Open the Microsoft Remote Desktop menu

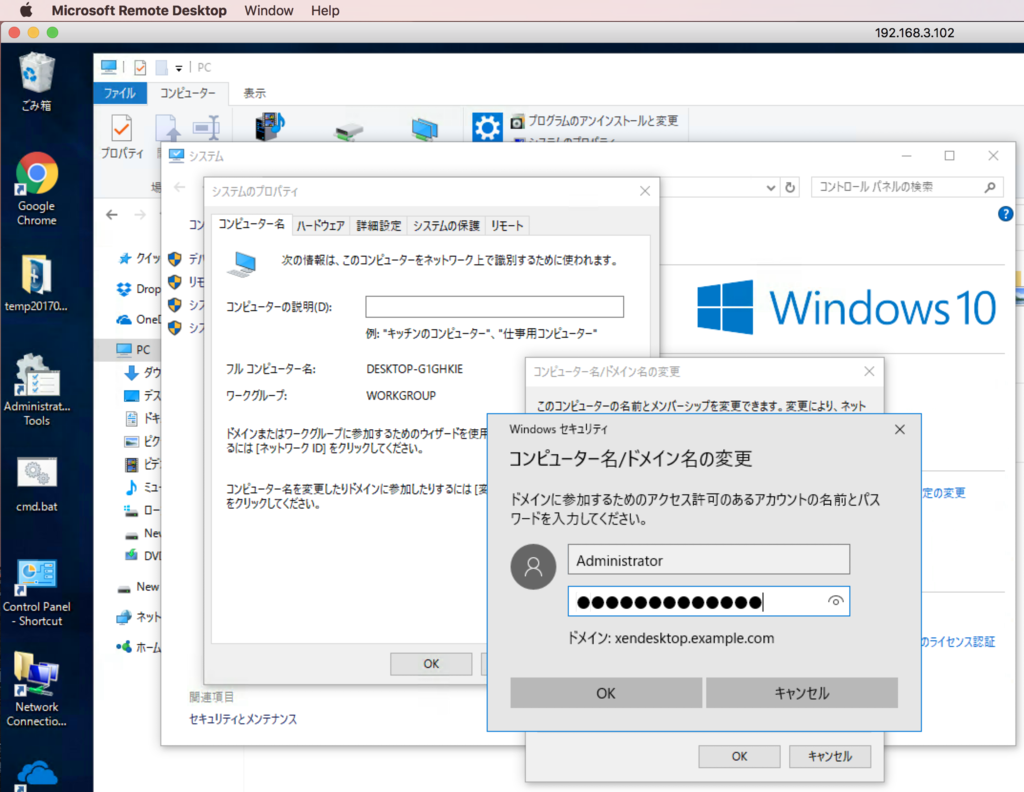point(139,10)
